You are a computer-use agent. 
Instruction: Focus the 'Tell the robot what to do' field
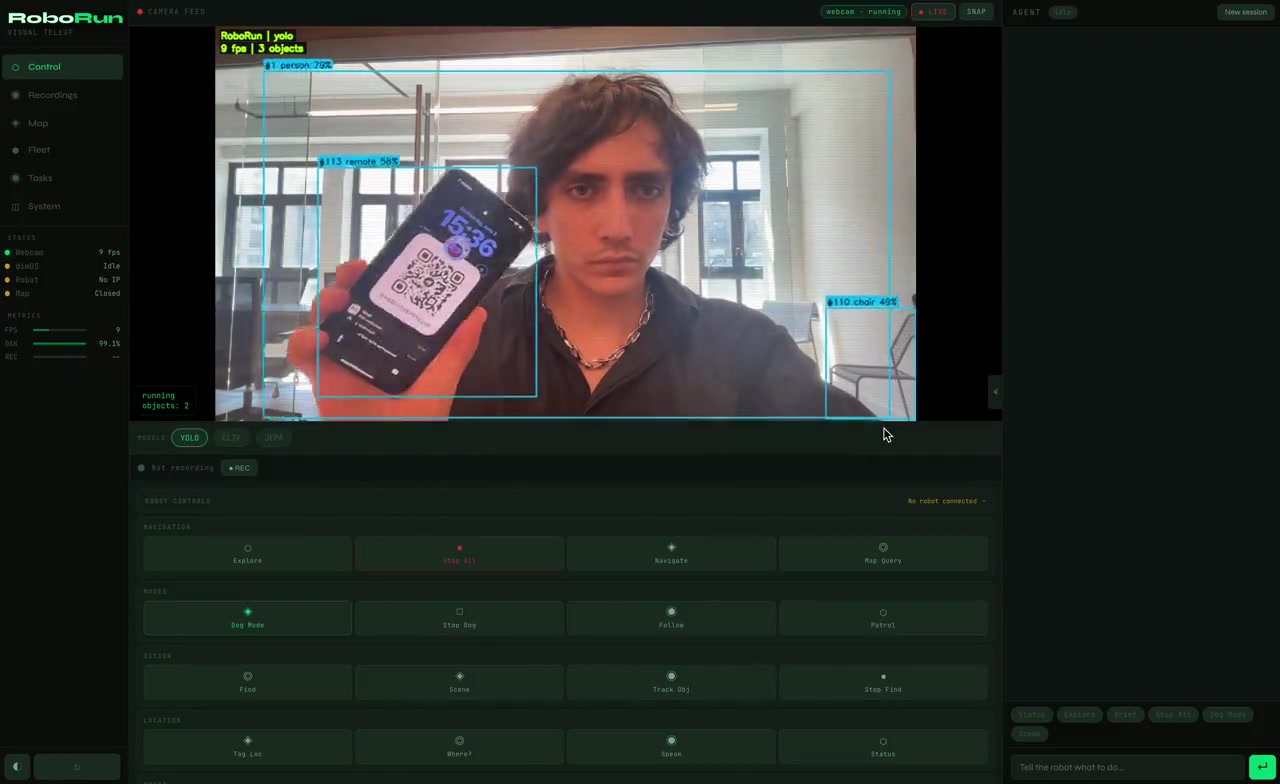(1127, 767)
